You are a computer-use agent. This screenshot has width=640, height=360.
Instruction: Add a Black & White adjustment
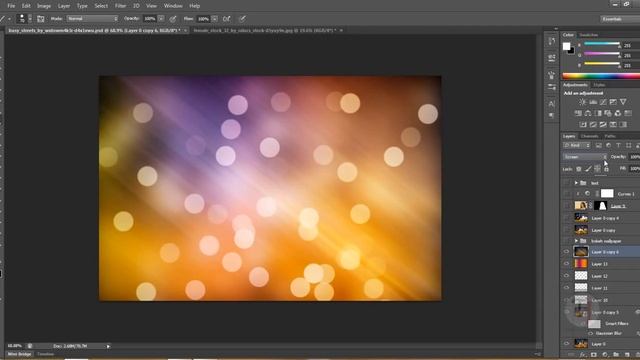[x=598, y=113]
